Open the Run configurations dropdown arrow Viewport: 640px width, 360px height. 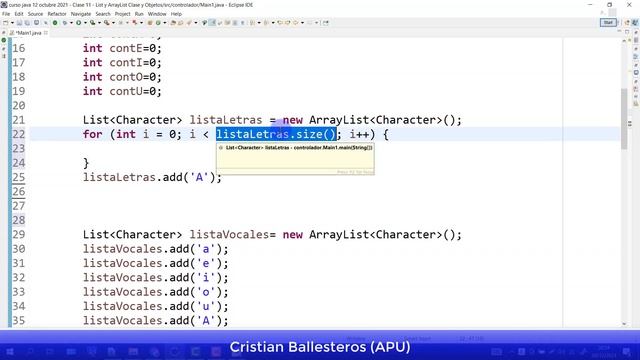click(85, 23)
